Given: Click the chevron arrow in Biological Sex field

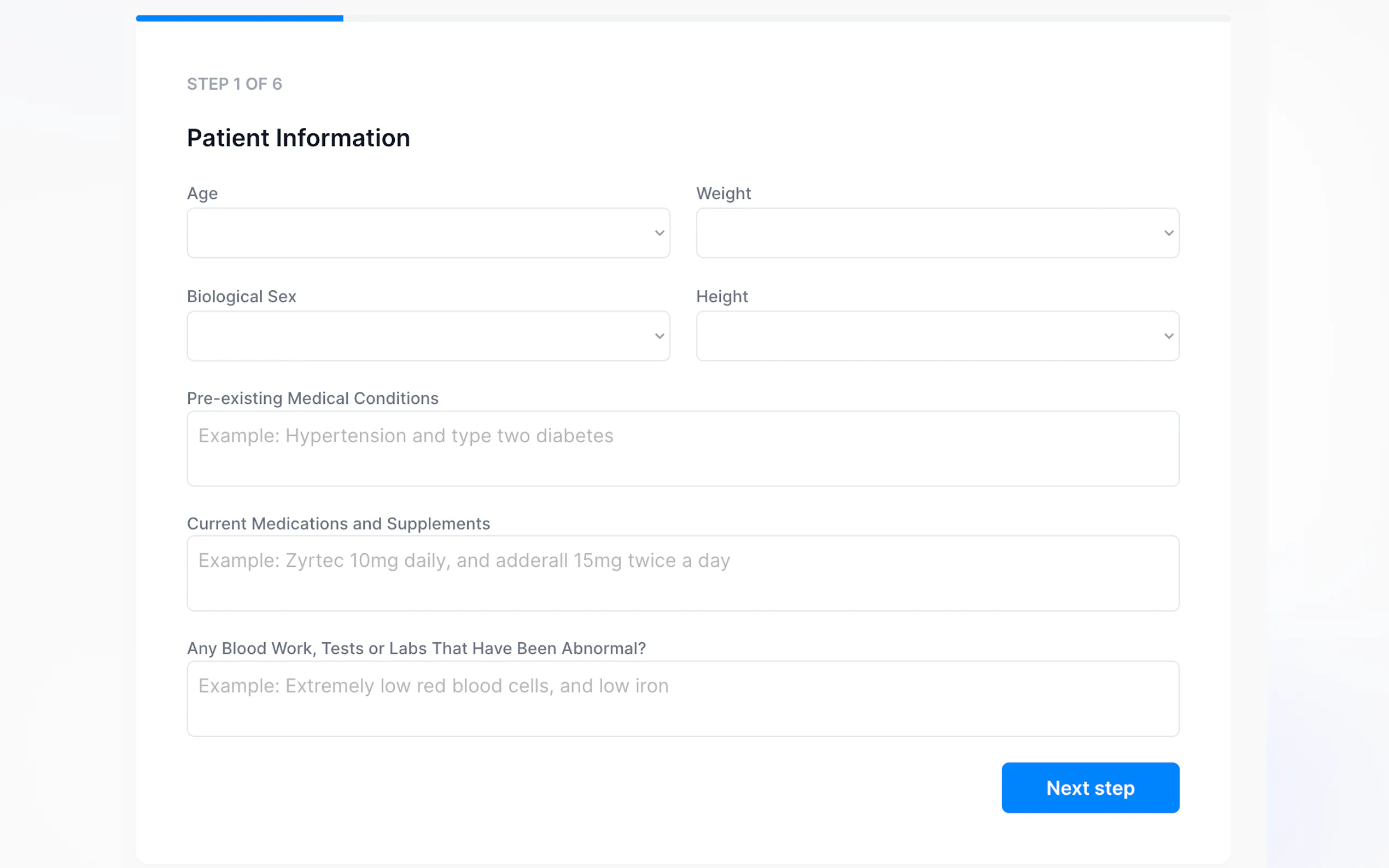Looking at the screenshot, I should click(659, 336).
